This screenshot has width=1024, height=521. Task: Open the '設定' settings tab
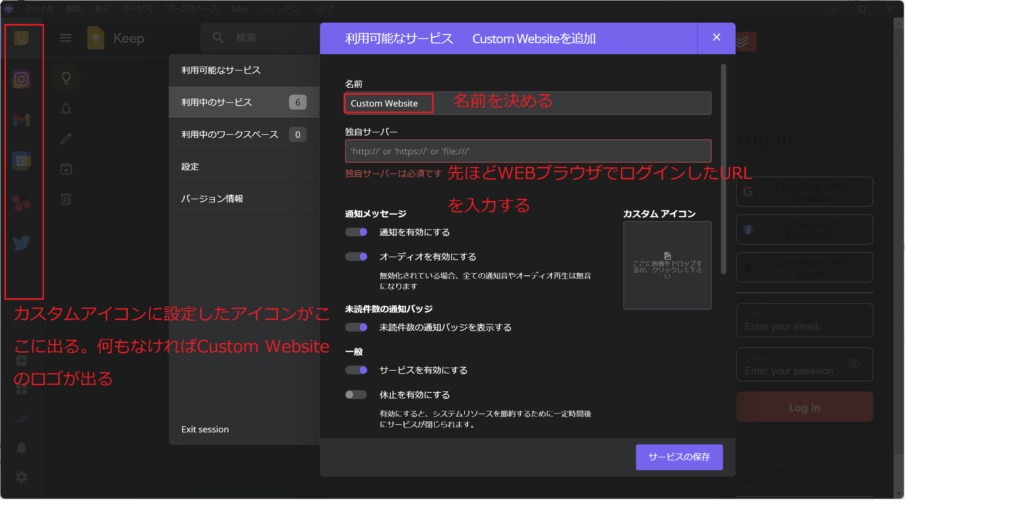244,166
